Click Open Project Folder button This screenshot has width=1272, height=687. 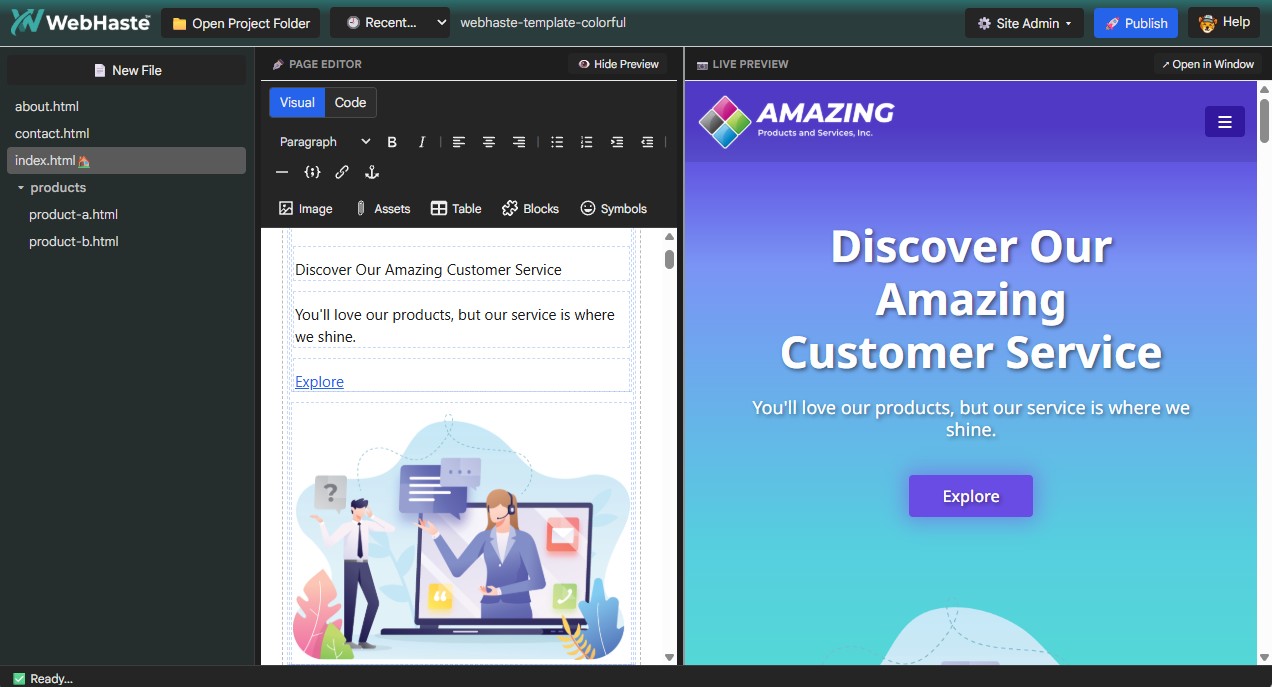click(x=240, y=23)
